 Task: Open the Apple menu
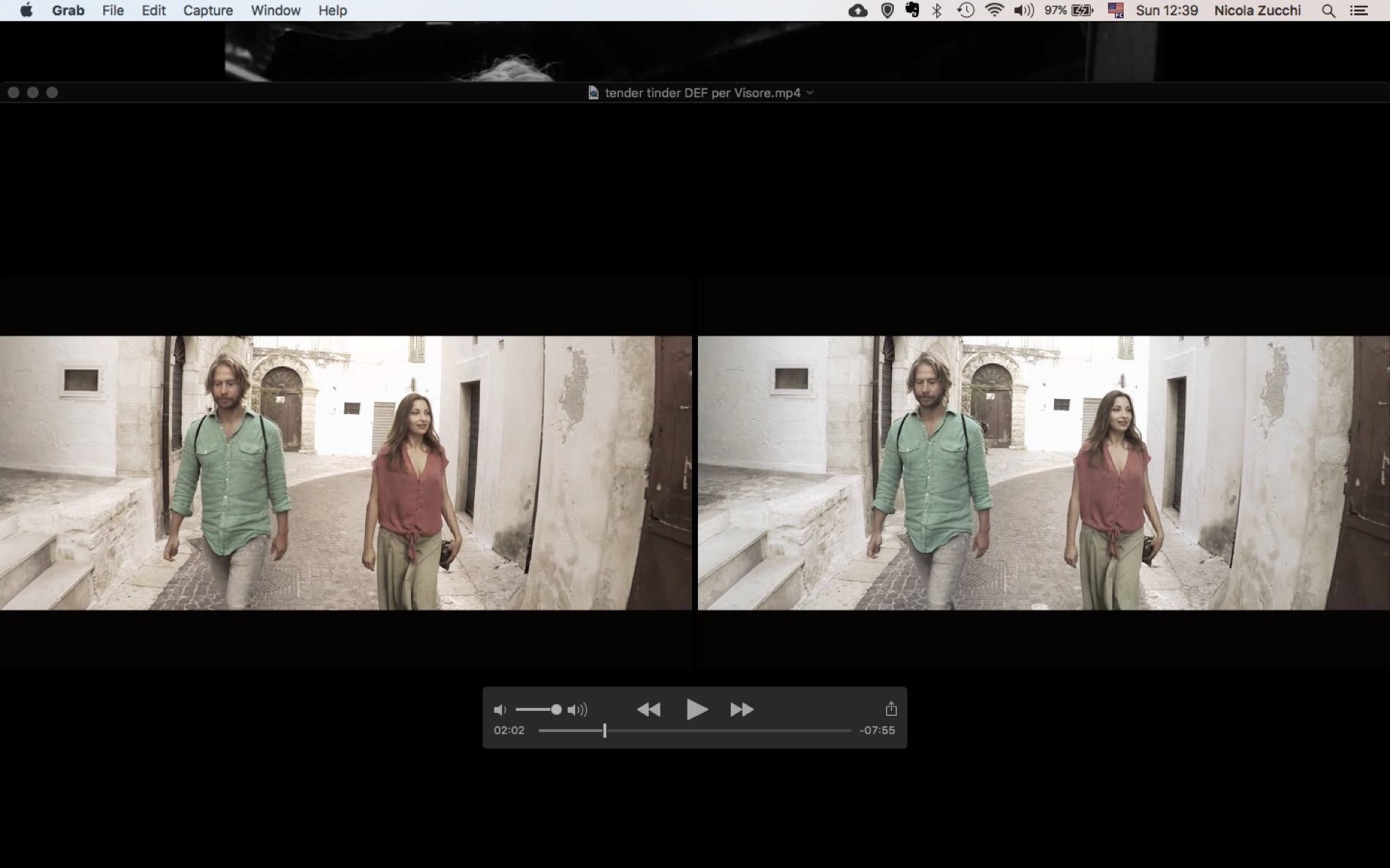click(26, 10)
